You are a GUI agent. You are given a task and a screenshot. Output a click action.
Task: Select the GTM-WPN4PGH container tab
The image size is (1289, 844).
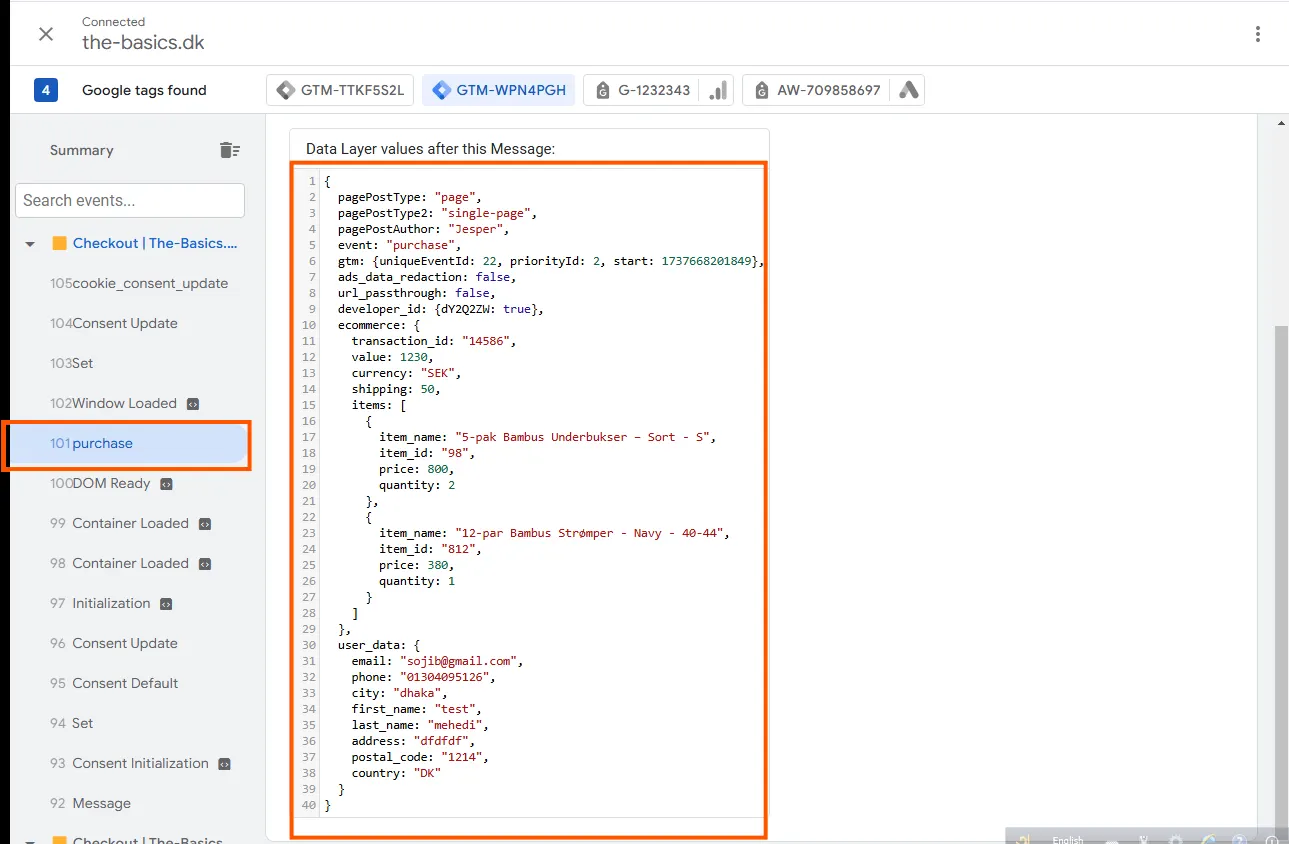coord(499,90)
